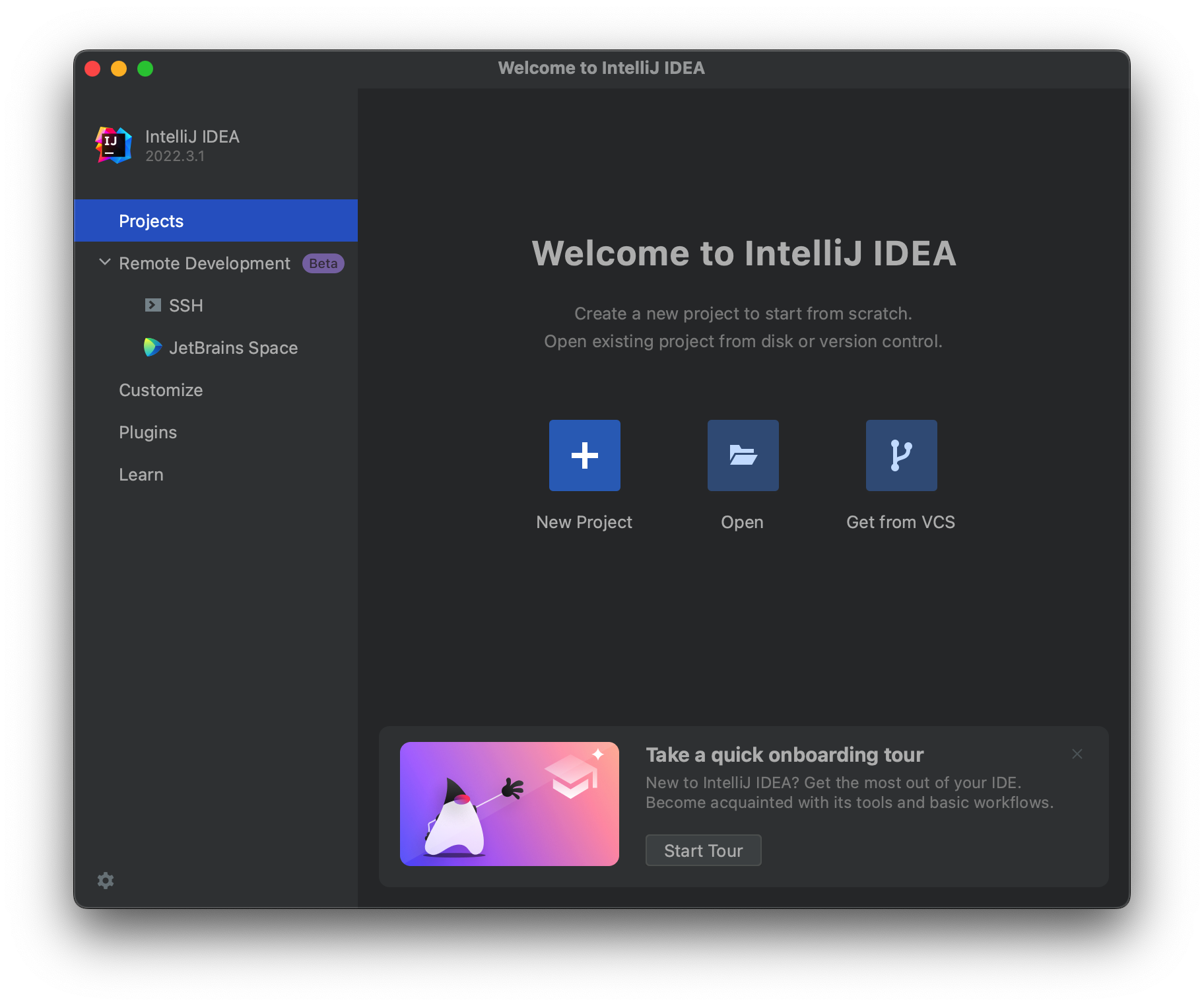
Task: Click the version number 2022.3.1
Action: tap(175, 156)
